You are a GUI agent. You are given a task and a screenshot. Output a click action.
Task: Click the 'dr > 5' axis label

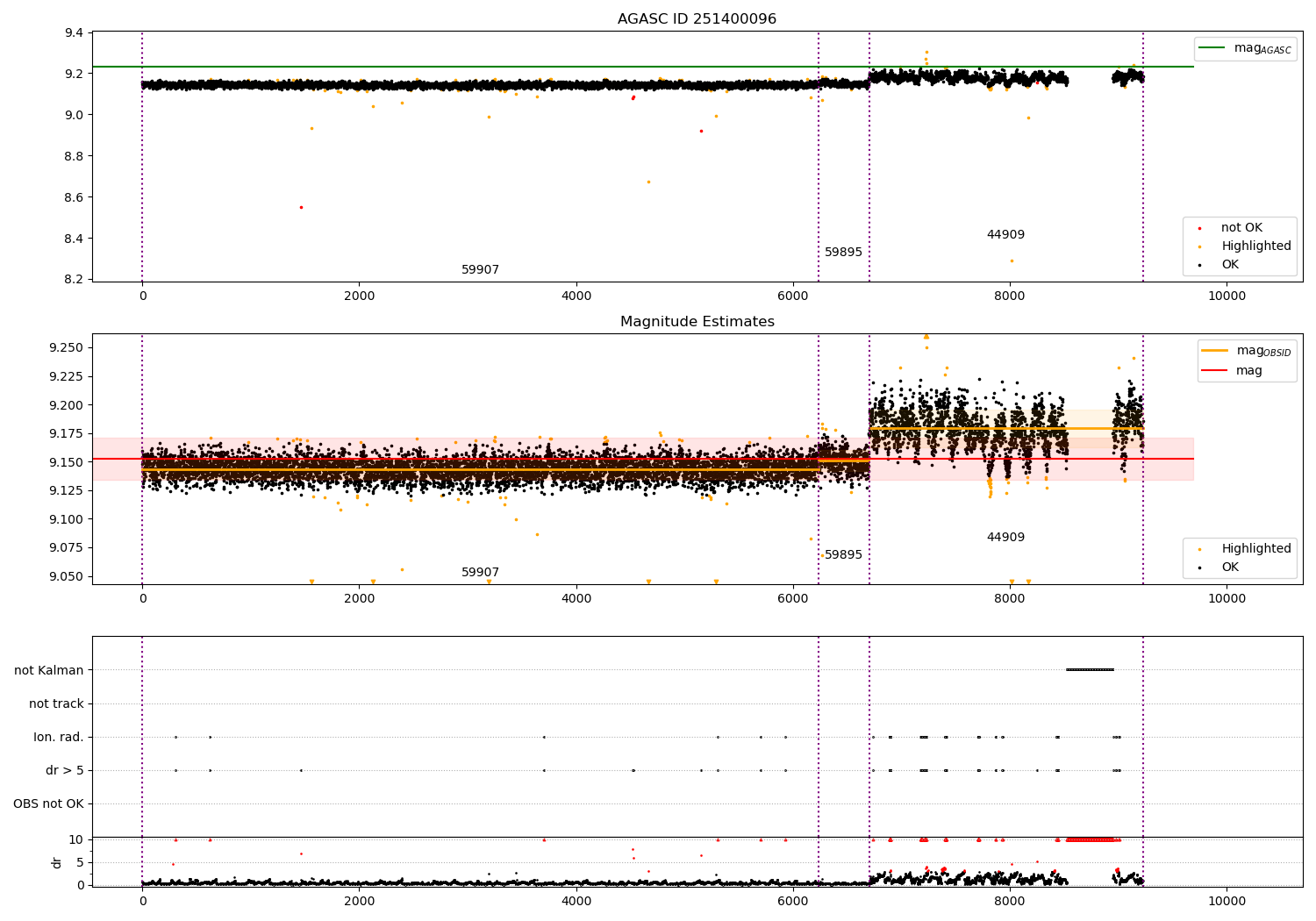[65, 770]
